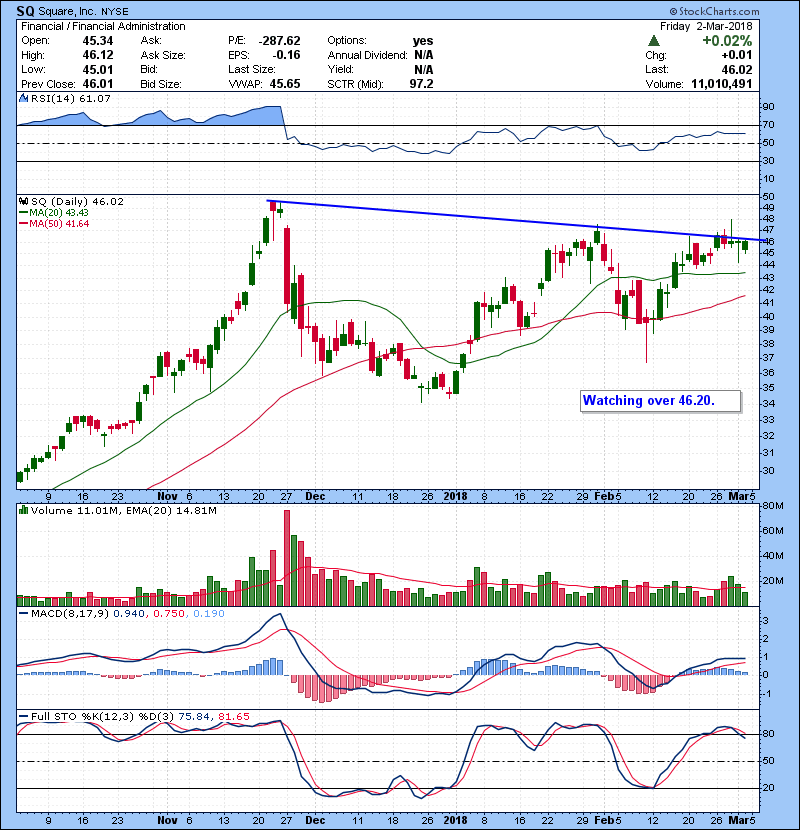Screen dimensions: 800x830
Task: Click the 80M volume axis label
Action: pyautogui.click(x=772, y=506)
